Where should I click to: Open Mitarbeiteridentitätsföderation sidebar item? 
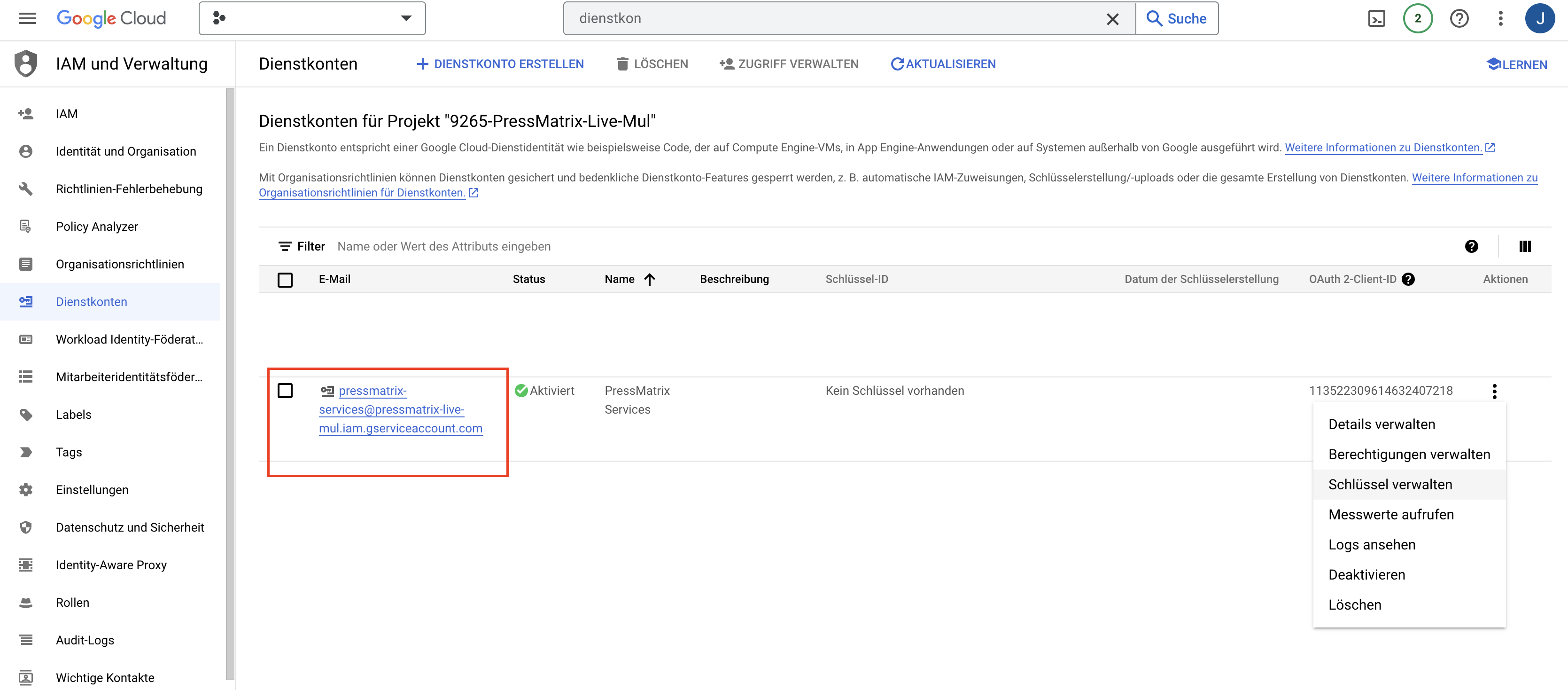(x=110, y=377)
